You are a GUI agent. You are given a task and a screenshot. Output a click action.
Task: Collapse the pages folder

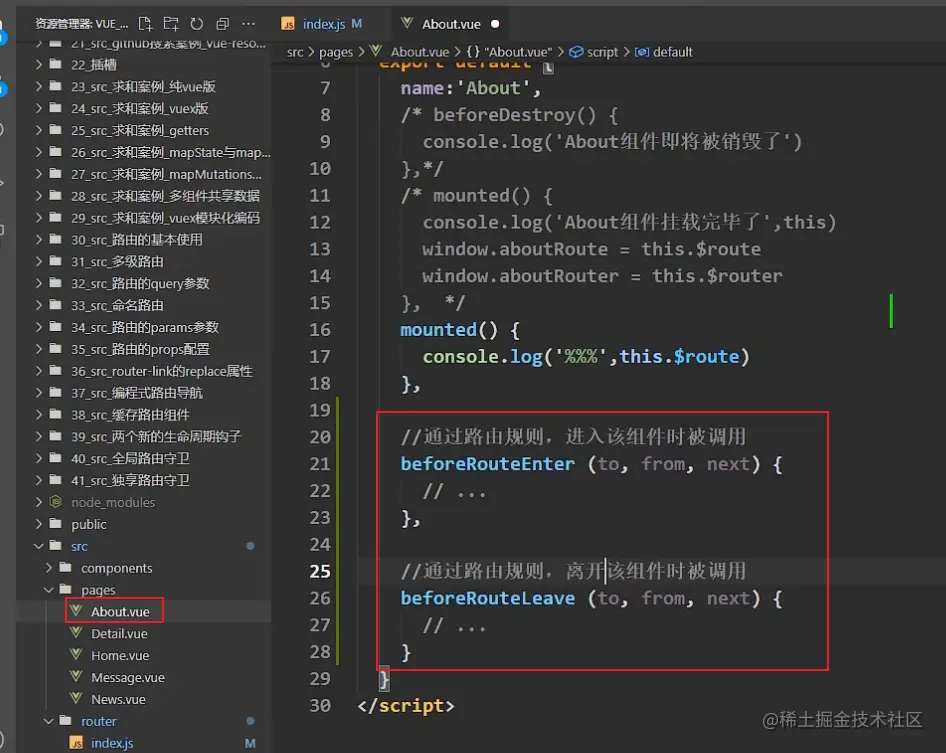(x=49, y=589)
